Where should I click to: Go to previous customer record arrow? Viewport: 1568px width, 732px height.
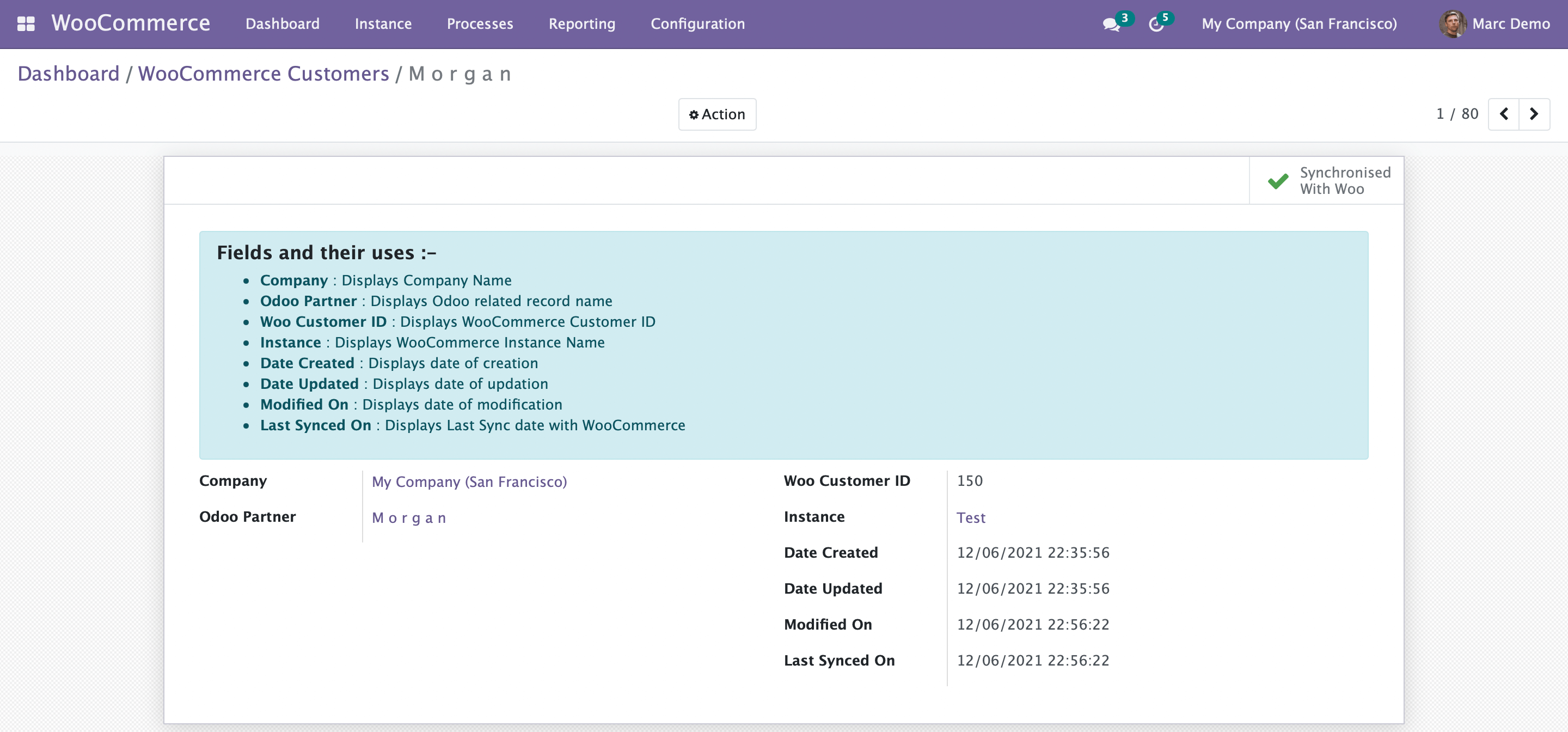click(1503, 114)
